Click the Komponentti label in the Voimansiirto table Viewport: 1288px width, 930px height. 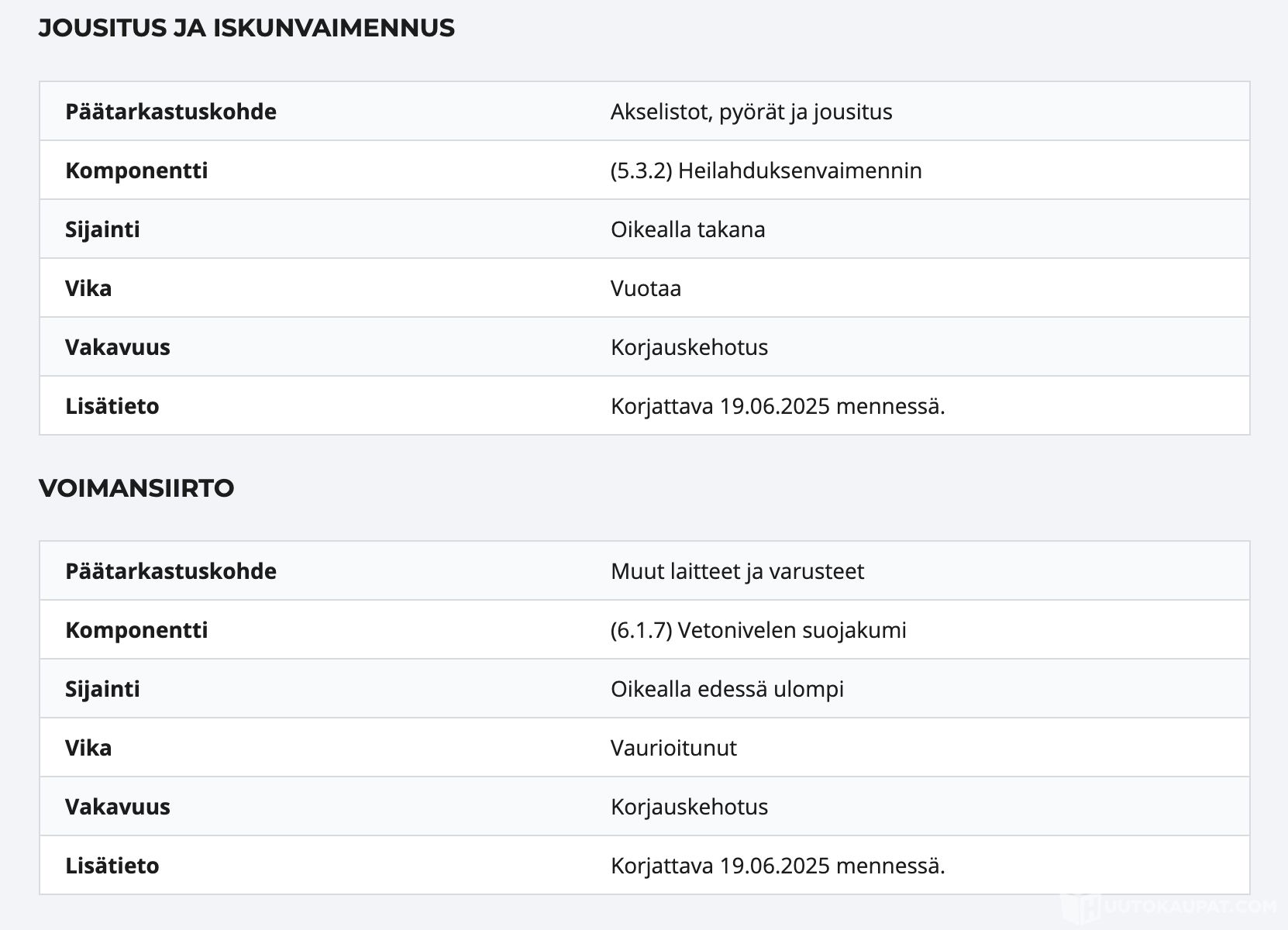tap(136, 630)
